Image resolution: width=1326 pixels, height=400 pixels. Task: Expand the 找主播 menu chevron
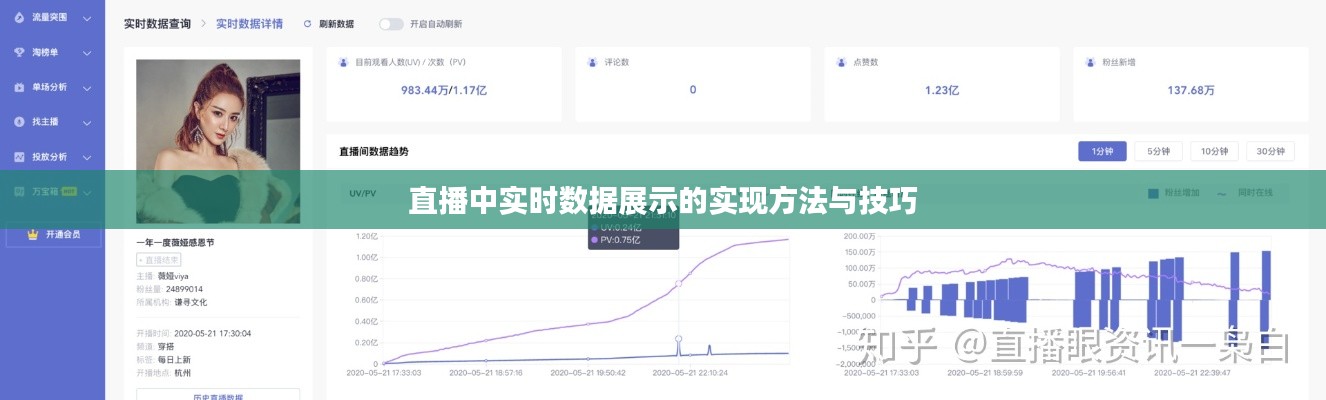point(87,122)
